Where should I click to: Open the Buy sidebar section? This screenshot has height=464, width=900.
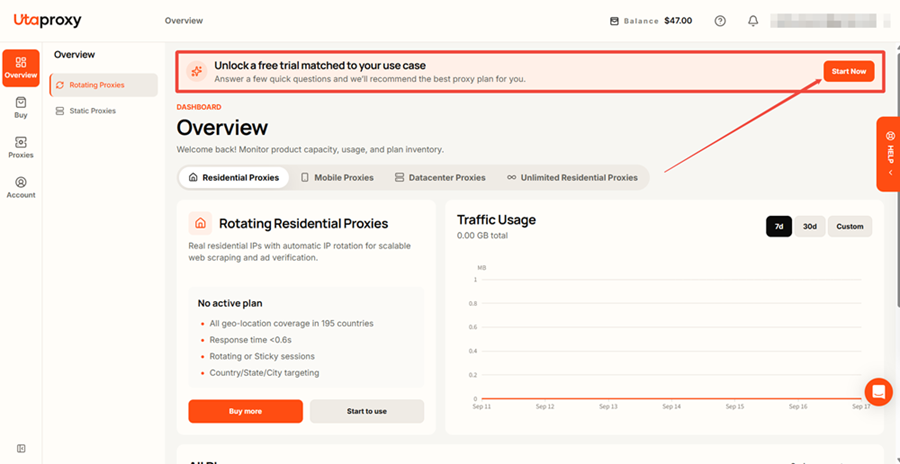pyautogui.click(x=21, y=107)
